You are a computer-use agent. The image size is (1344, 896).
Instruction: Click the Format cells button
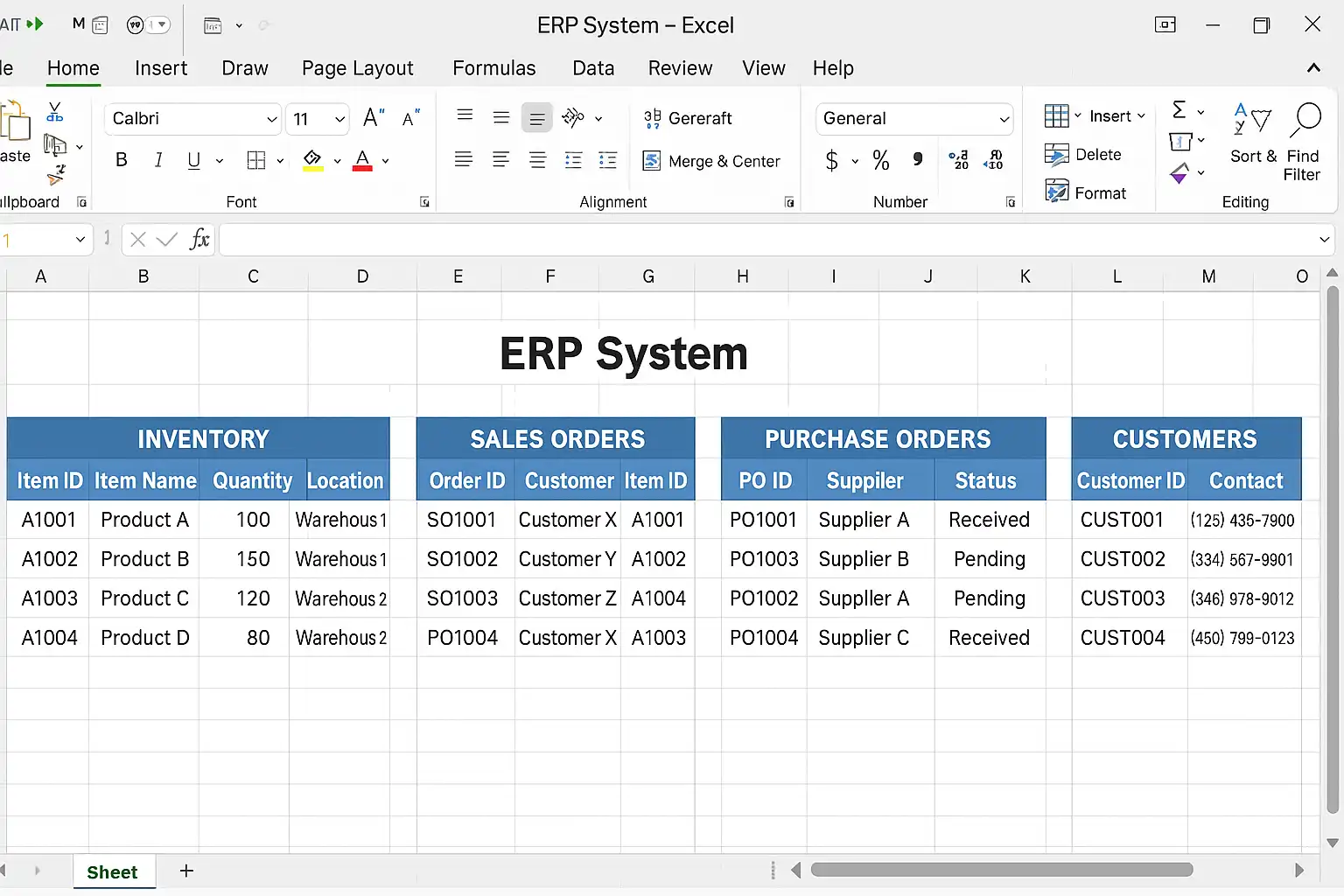(x=1086, y=192)
